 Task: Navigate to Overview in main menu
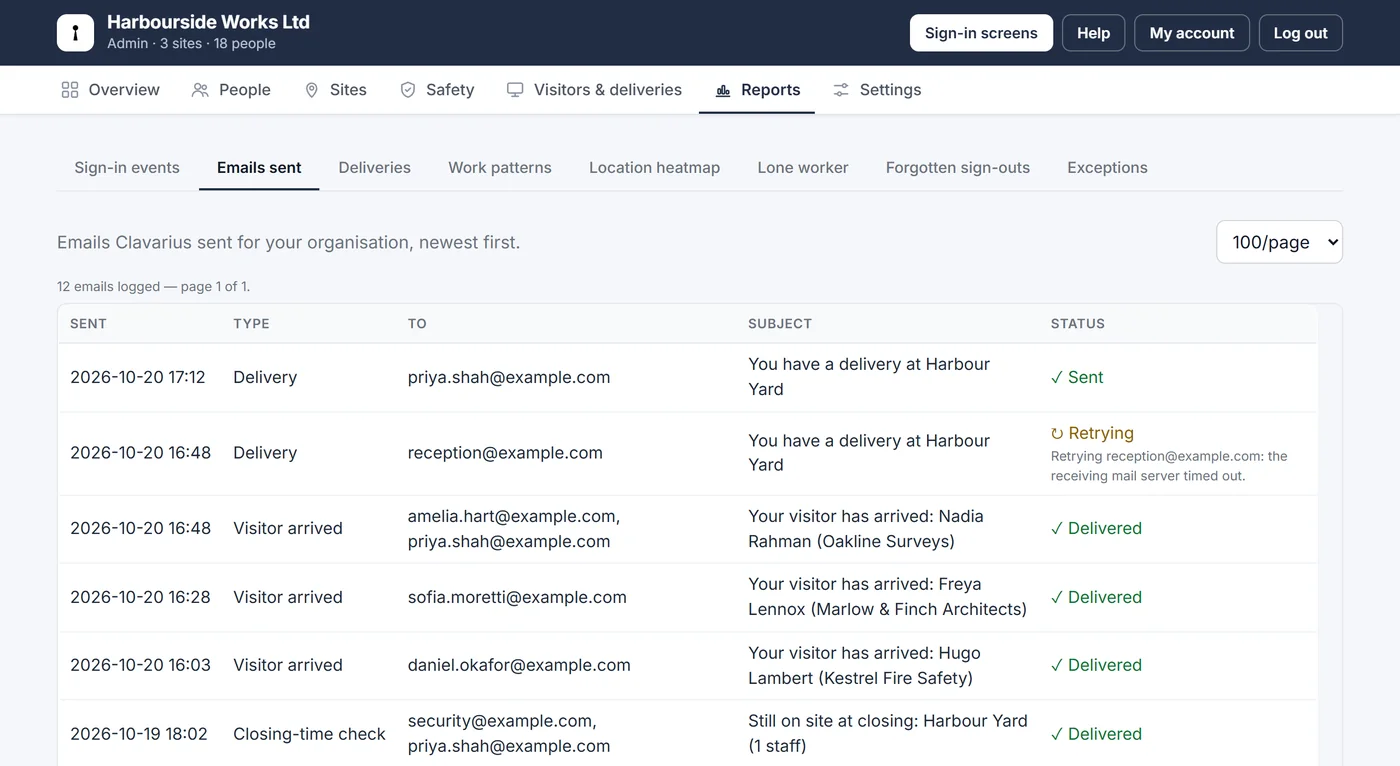[124, 90]
